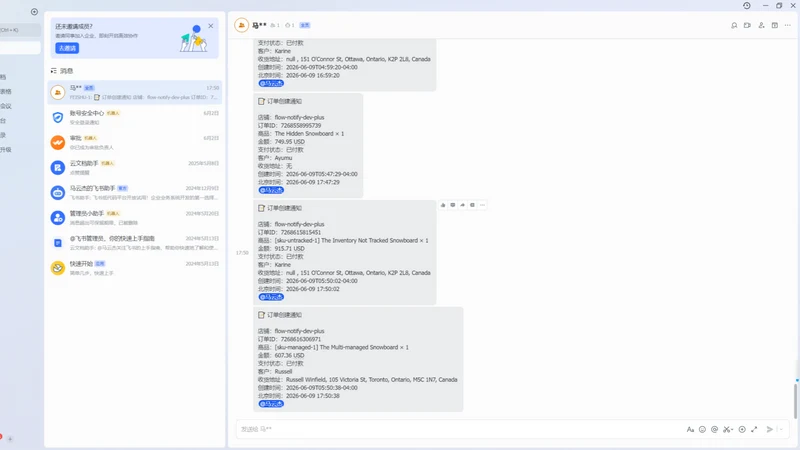Open the 飞书管理员 quick start guide message
This screenshot has height=450, width=800.
pos(135,243)
